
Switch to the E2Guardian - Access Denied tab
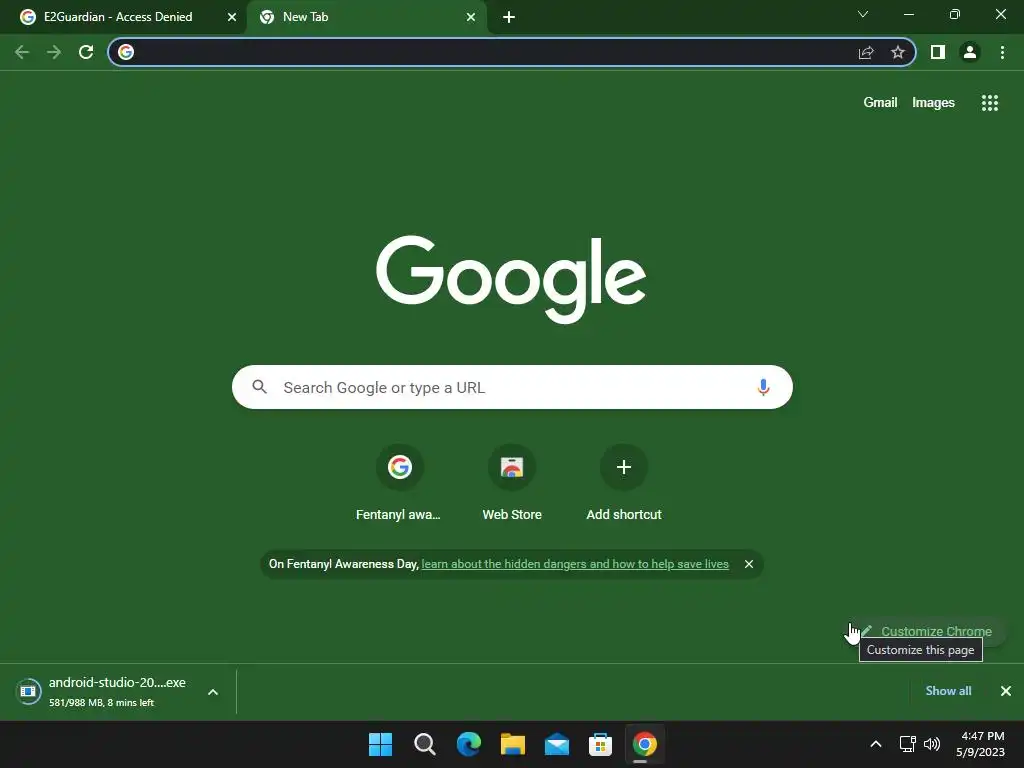coord(123,17)
